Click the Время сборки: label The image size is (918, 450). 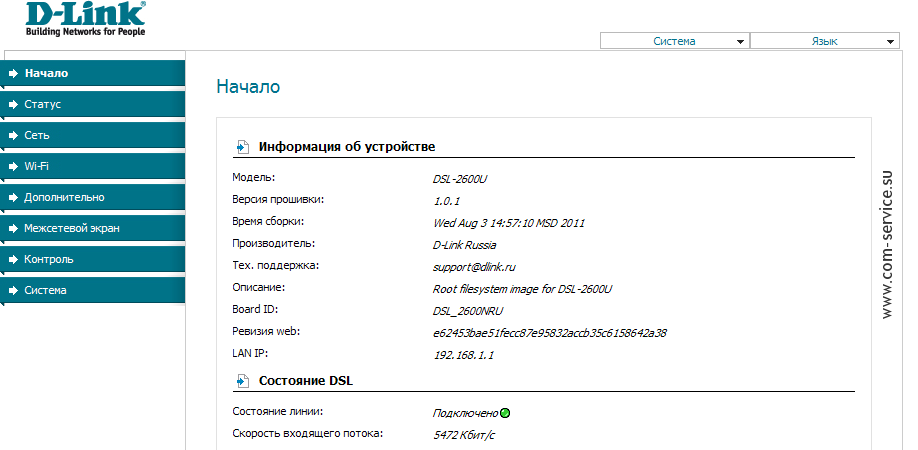point(268,221)
